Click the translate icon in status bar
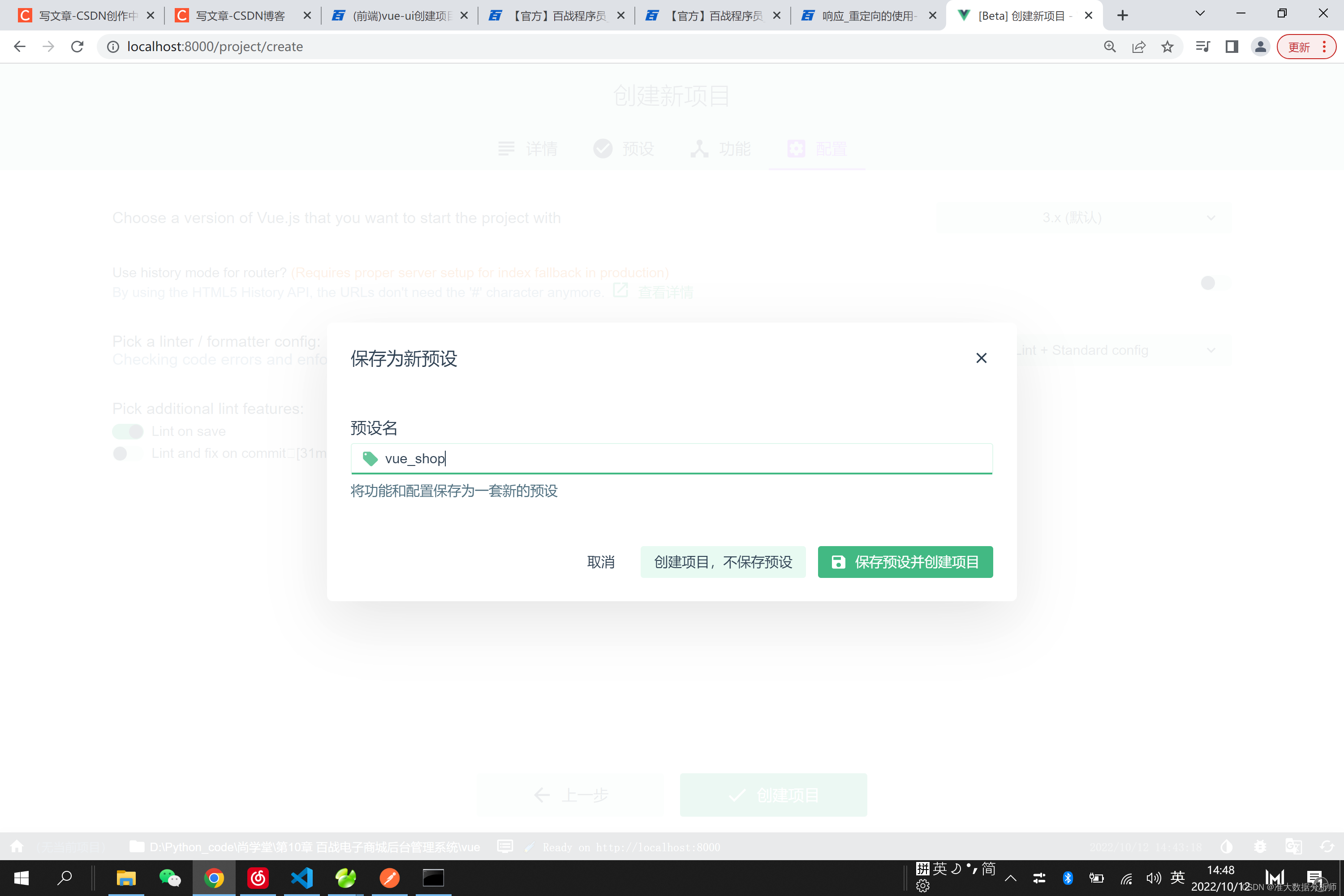This screenshot has width=1344, height=896. [1293, 846]
